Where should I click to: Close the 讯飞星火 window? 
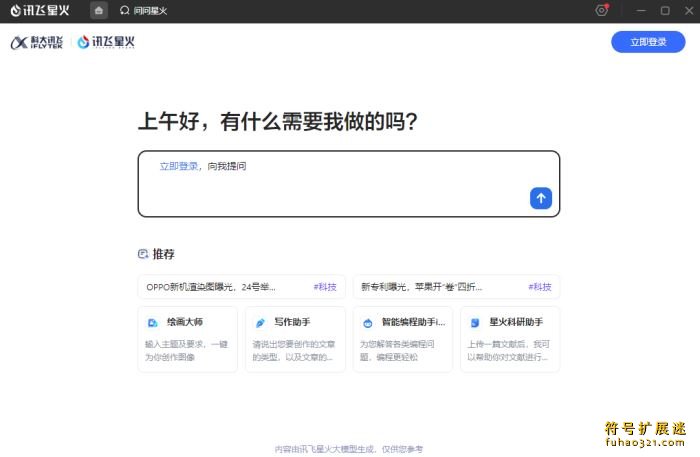pos(689,10)
